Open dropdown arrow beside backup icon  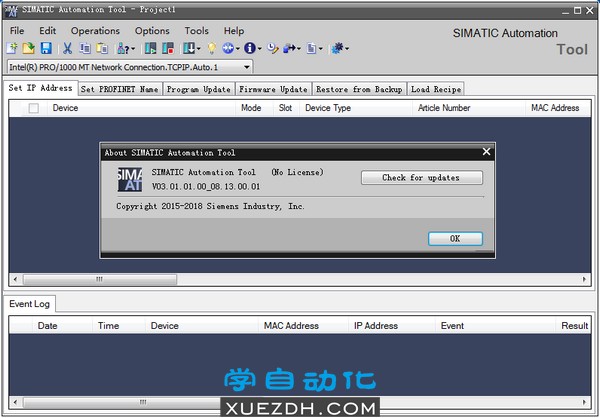[x=299, y=49]
